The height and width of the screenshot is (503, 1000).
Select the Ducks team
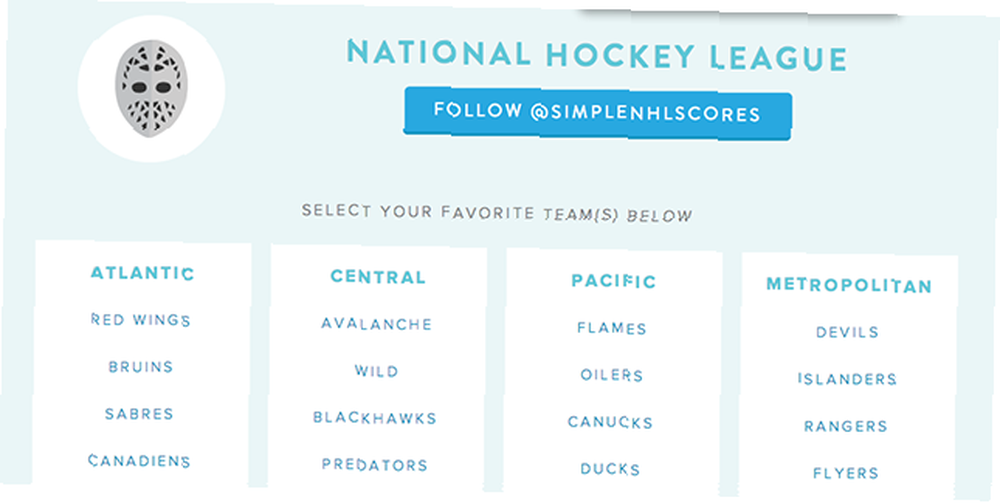[610, 469]
